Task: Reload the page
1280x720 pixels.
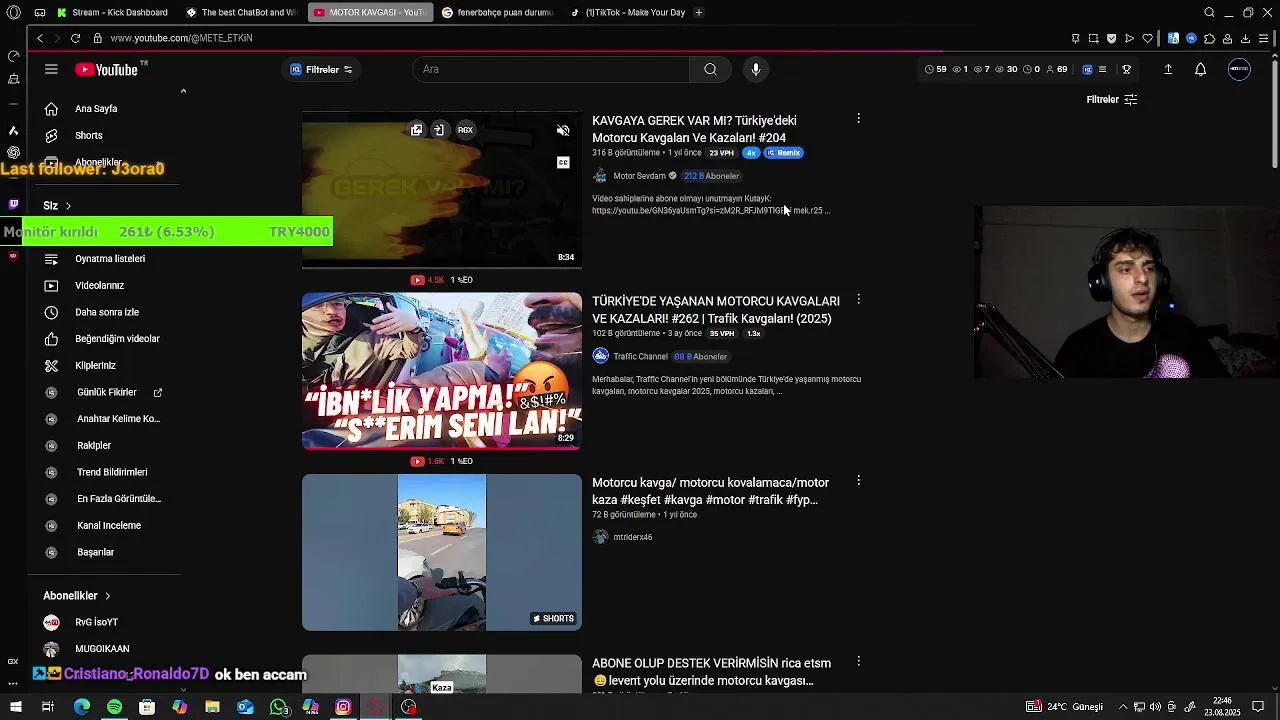Action: point(75,38)
